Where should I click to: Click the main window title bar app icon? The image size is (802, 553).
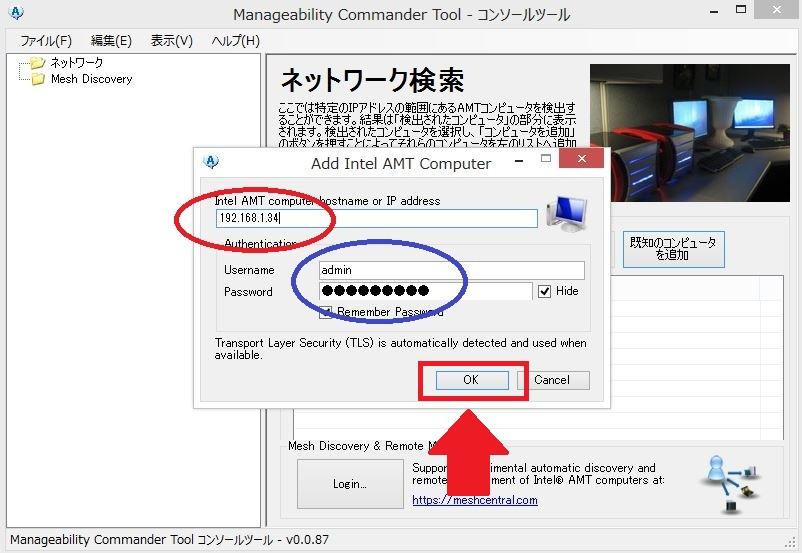[16, 13]
